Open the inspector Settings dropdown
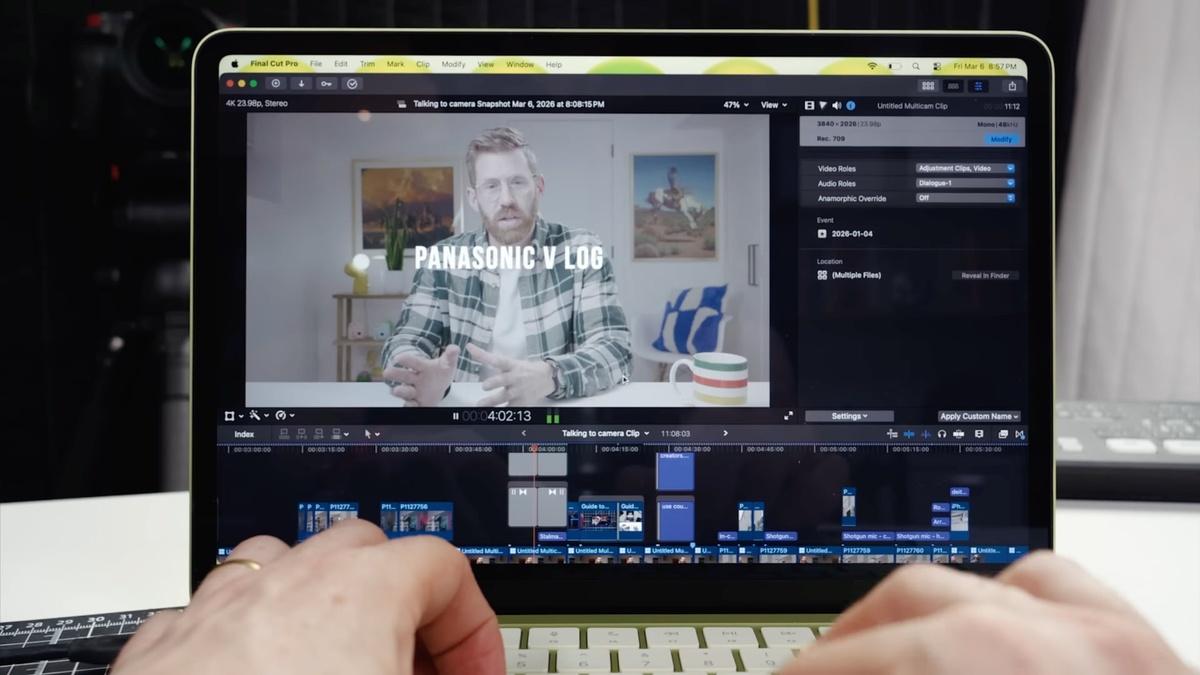 (x=849, y=416)
